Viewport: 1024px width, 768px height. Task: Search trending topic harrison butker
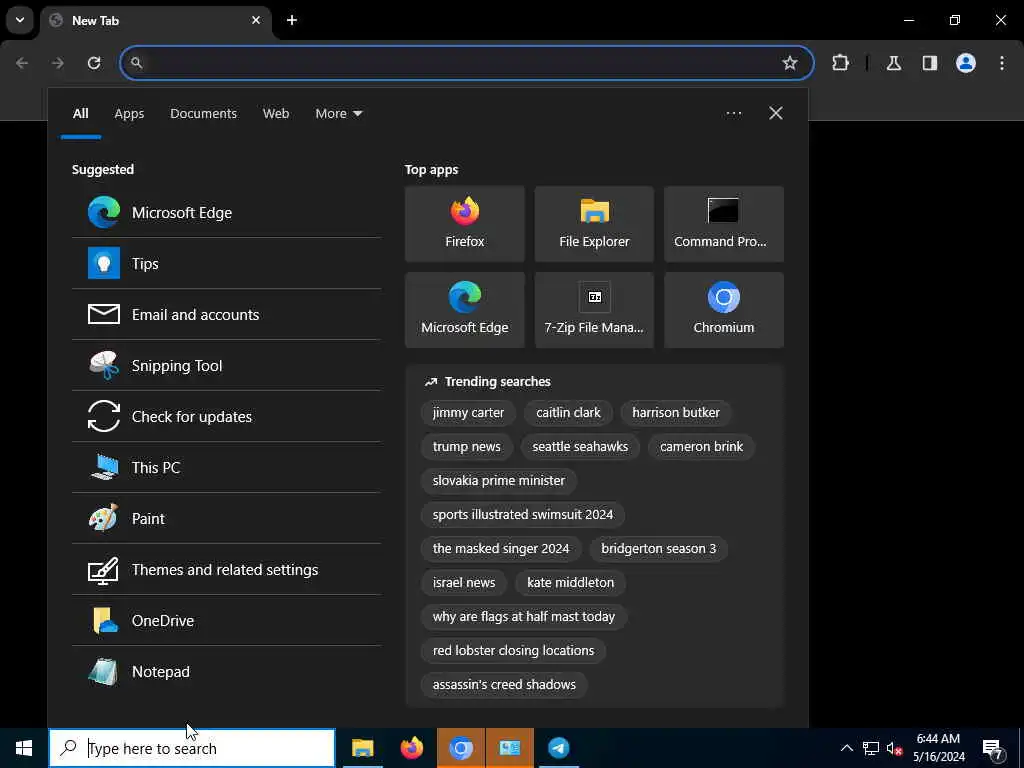click(676, 413)
